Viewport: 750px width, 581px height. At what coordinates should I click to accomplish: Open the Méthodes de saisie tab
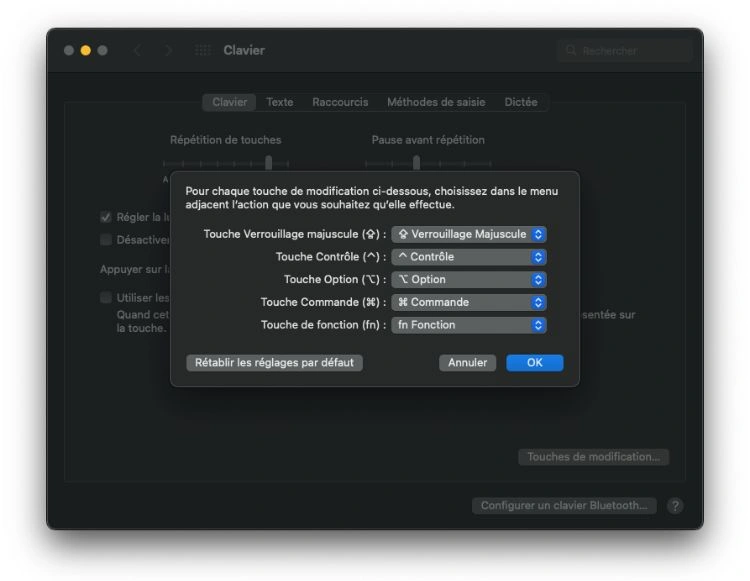tap(436, 102)
